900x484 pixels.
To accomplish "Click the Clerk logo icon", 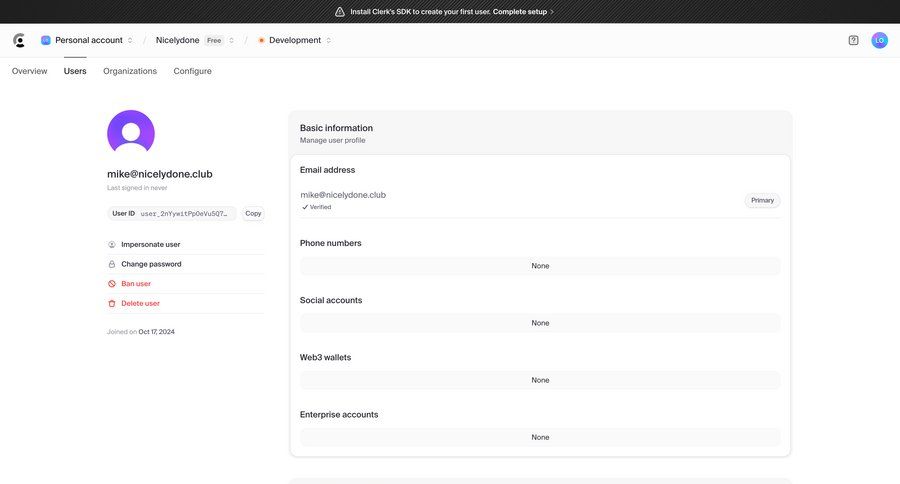I will (x=19, y=40).
